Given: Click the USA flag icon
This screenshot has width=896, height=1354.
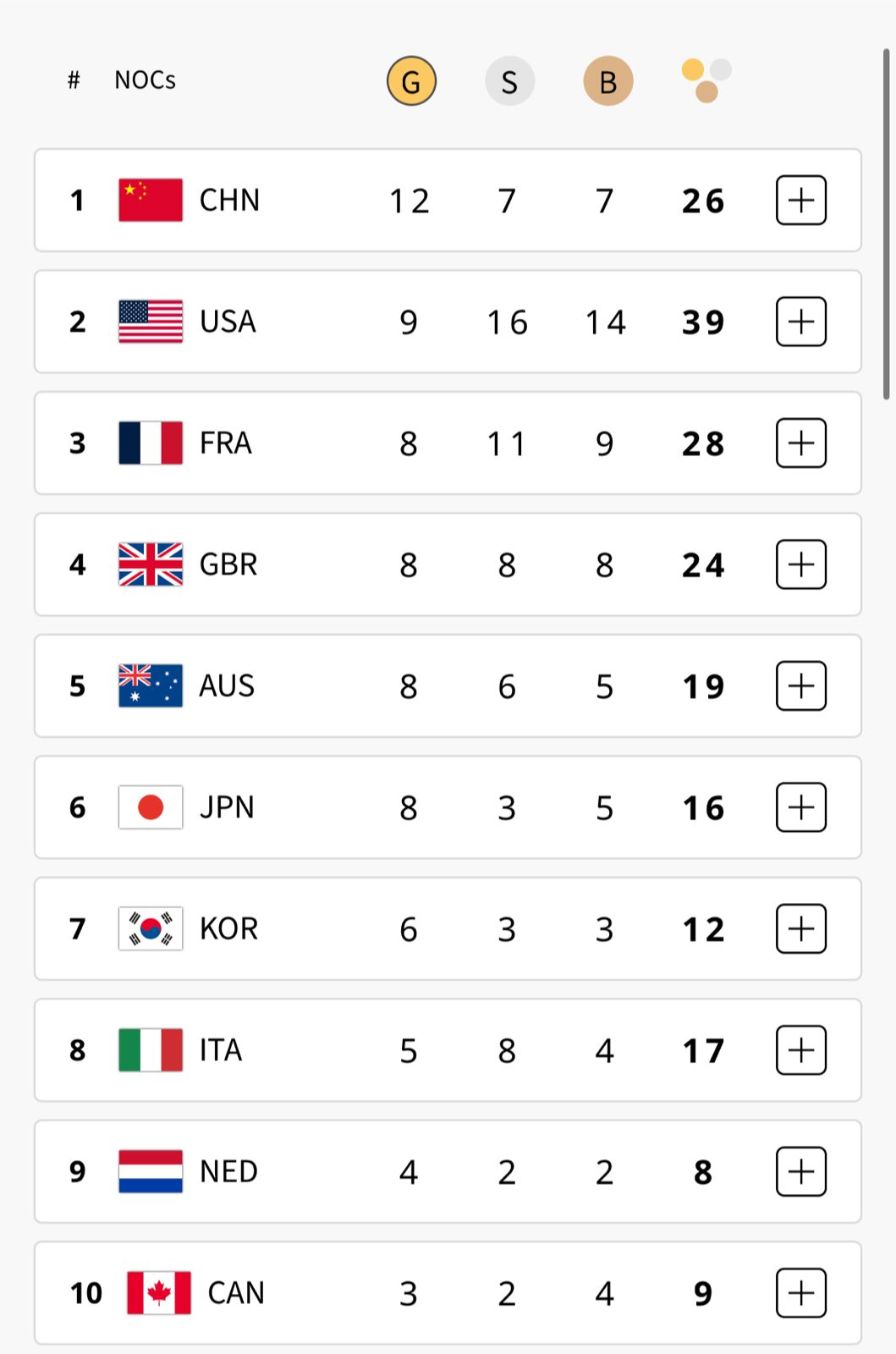Looking at the screenshot, I should (151, 322).
